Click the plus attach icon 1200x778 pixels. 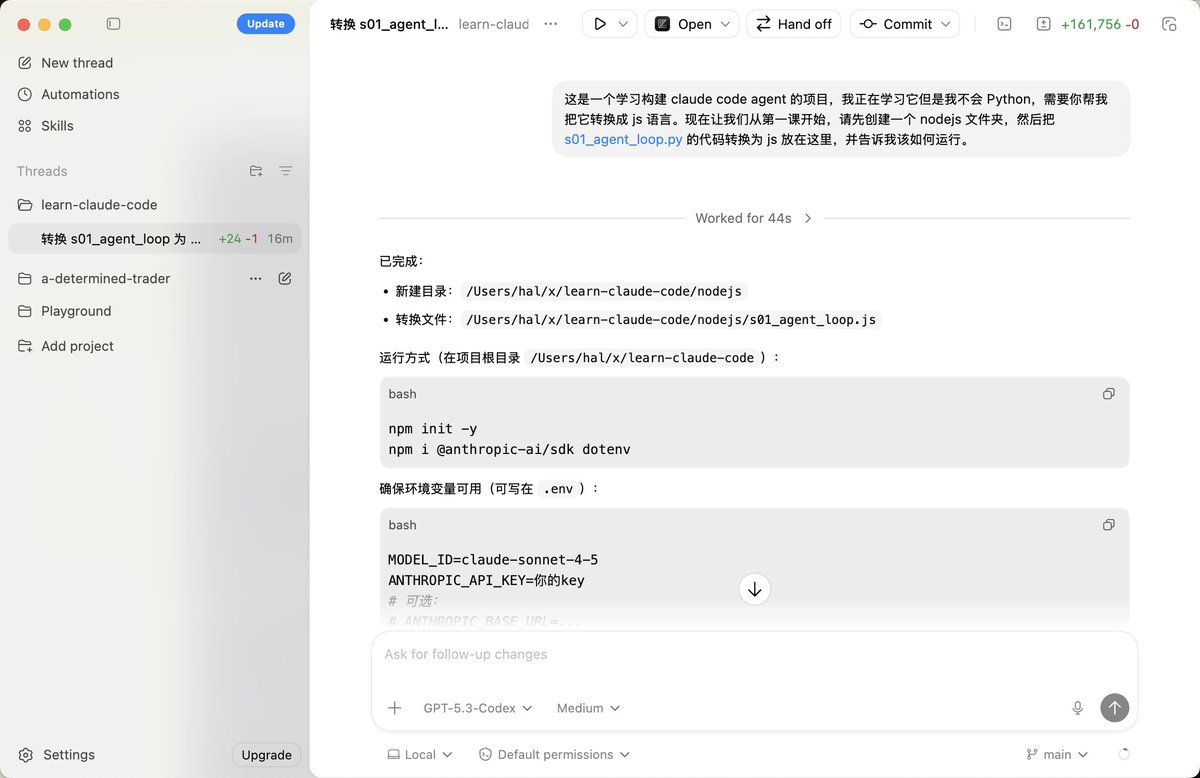click(x=395, y=708)
